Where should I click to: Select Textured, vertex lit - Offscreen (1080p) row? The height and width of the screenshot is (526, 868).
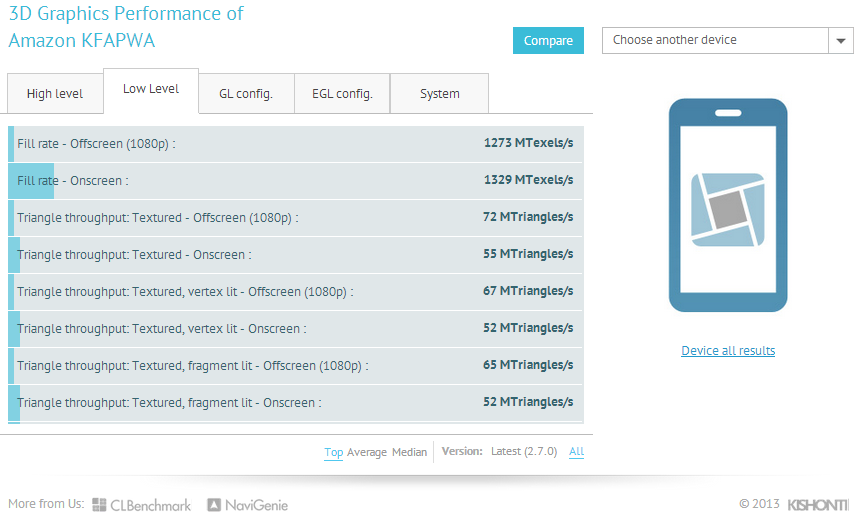296,292
